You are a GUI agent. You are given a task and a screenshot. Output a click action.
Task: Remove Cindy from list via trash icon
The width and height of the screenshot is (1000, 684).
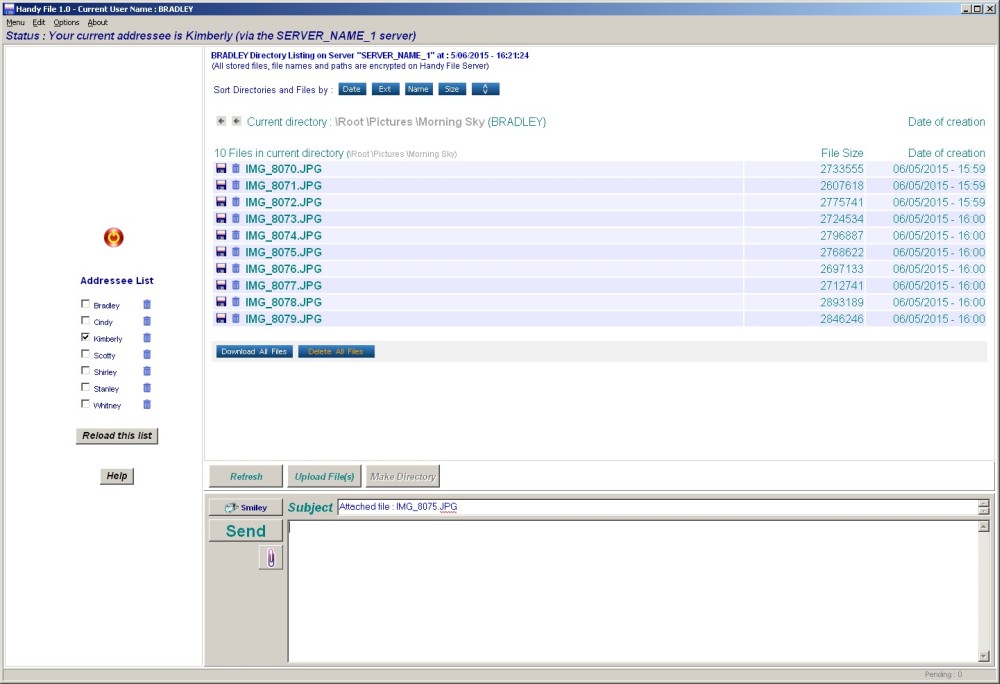[x=147, y=321]
